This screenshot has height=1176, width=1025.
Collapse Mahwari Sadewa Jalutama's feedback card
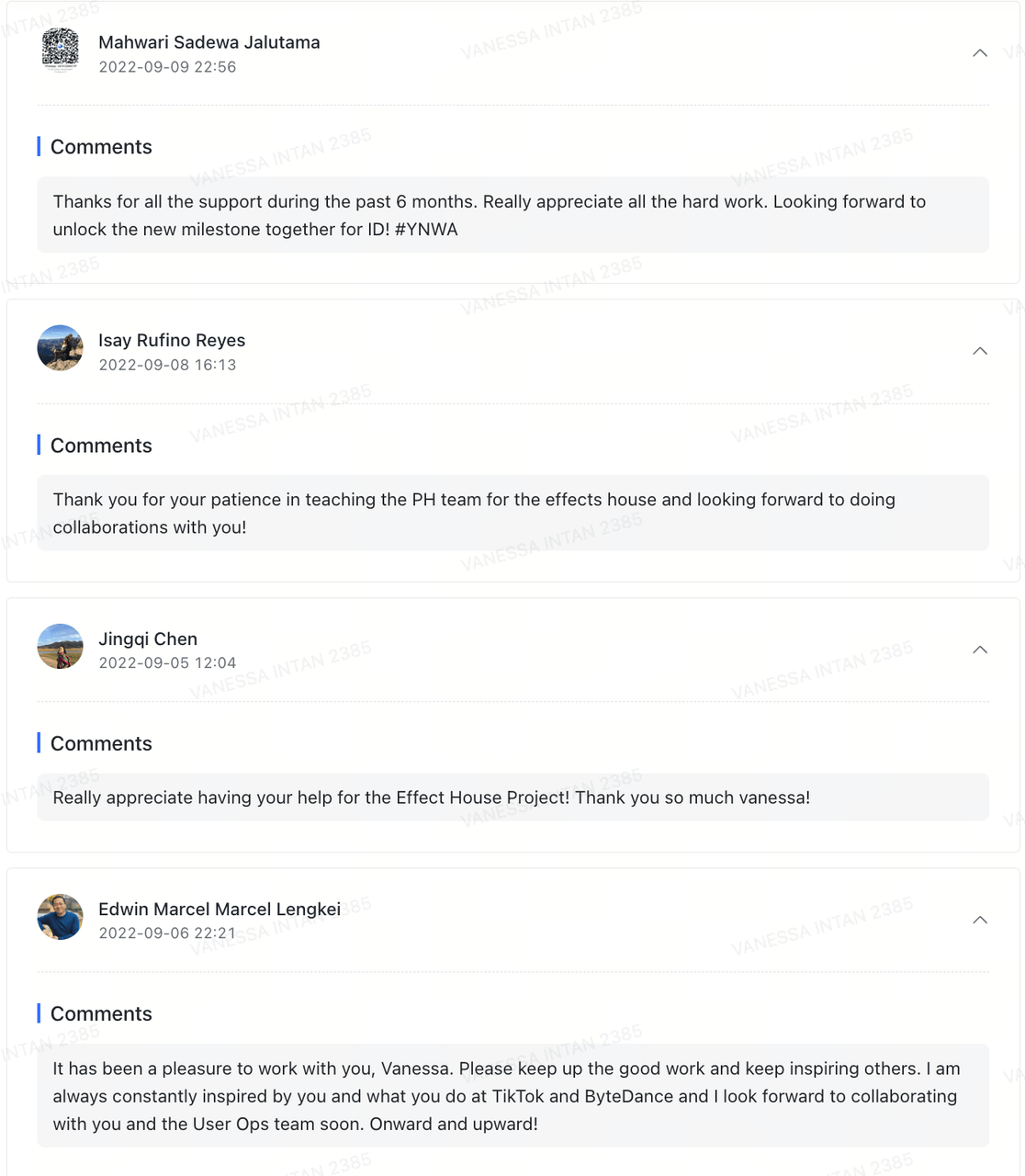[x=980, y=53]
